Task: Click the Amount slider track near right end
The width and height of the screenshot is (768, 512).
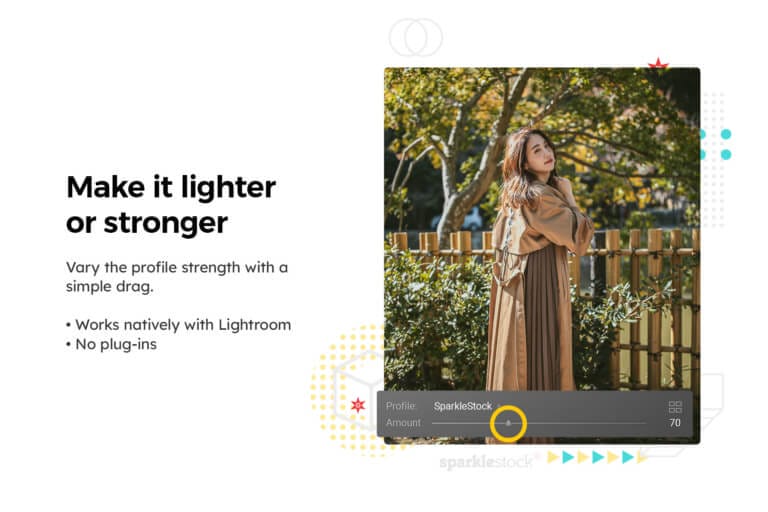Action: pos(634,423)
